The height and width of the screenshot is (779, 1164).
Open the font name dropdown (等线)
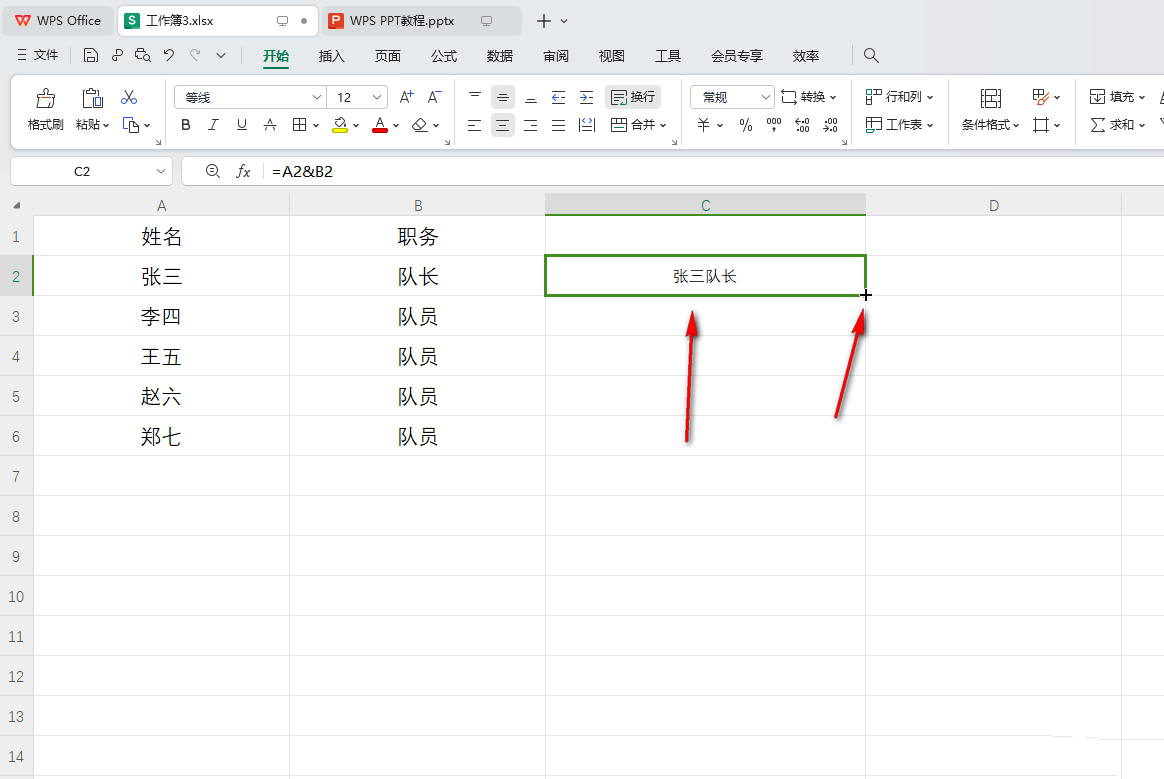317,97
